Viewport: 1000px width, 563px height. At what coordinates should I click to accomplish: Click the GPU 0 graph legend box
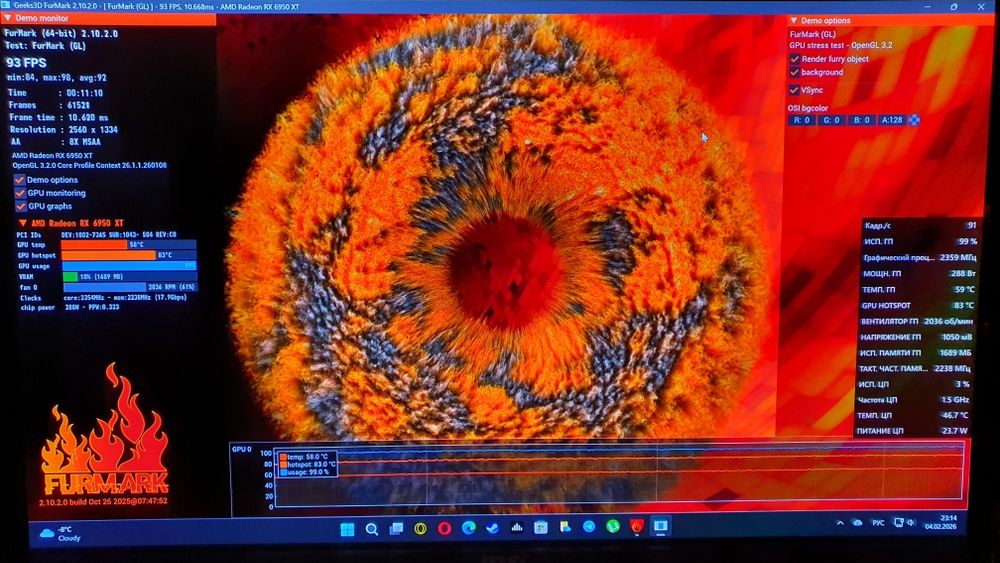[x=307, y=464]
